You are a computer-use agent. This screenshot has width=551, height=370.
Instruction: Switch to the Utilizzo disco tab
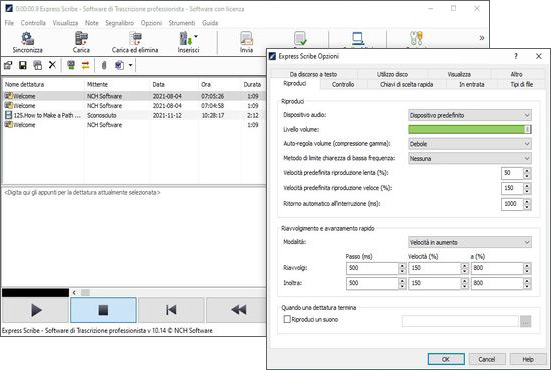[x=393, y=74]
